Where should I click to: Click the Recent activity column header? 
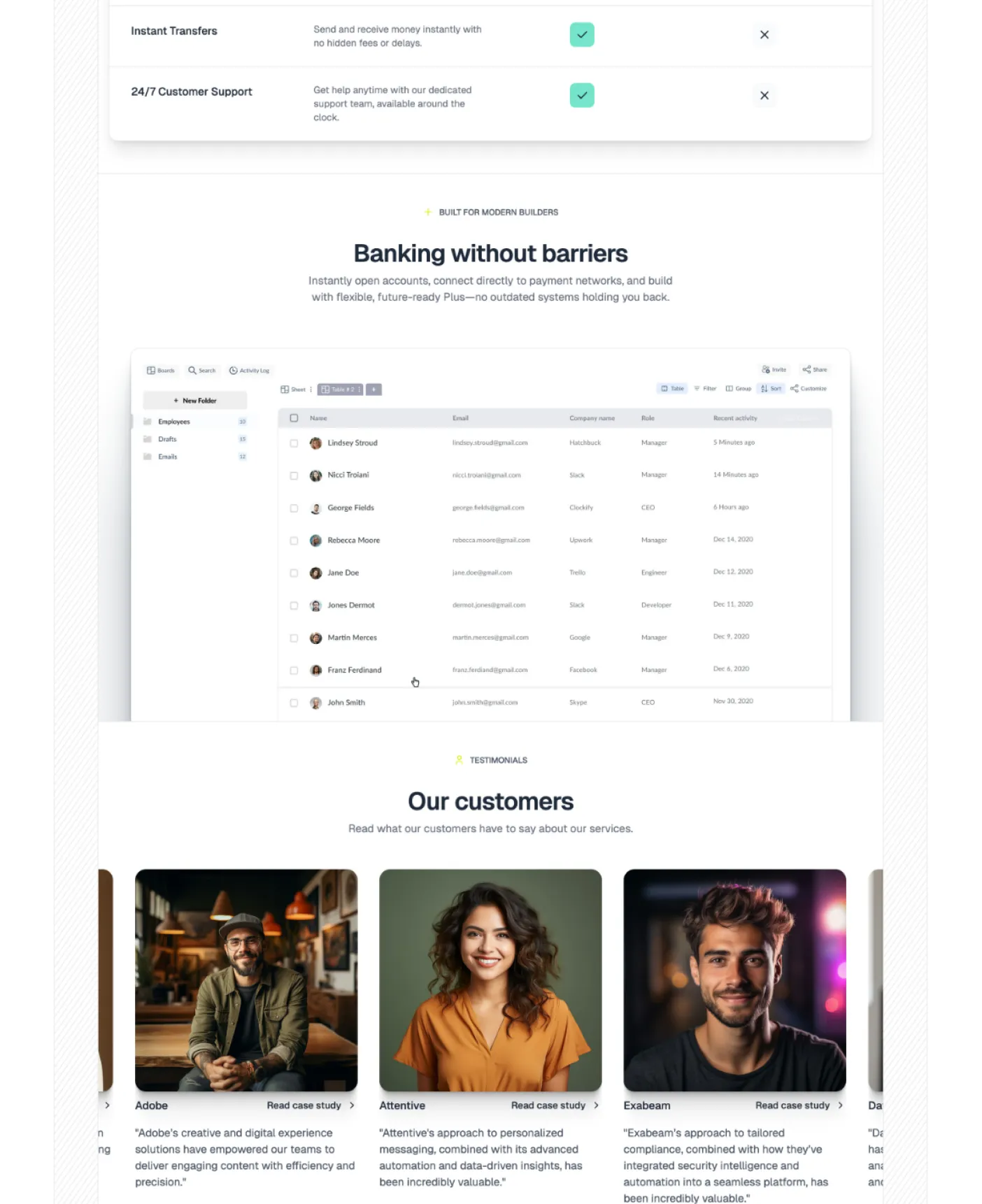click(735, 418)
